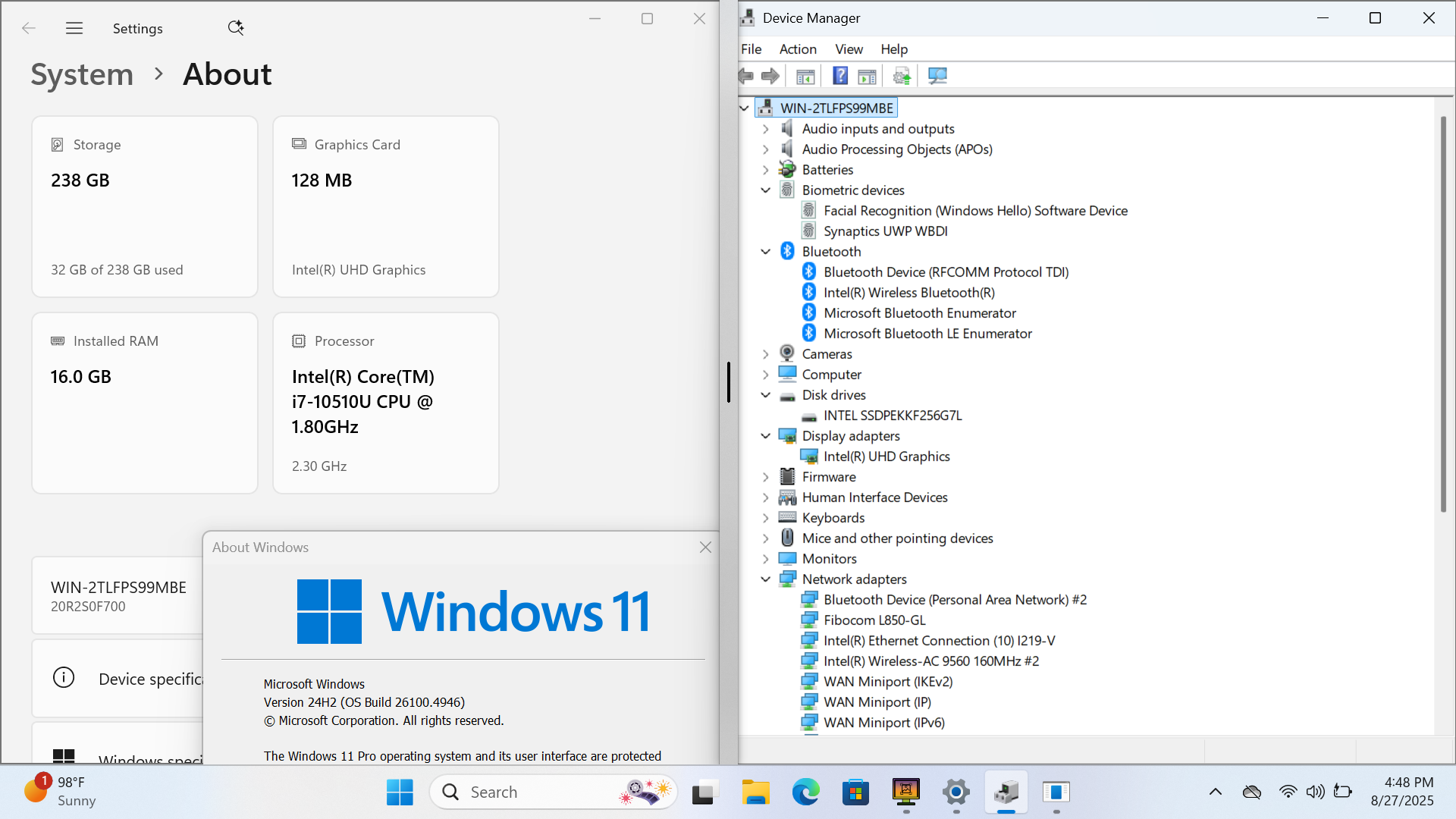Open Settings hamburger navigation menu

pos(74,28)
